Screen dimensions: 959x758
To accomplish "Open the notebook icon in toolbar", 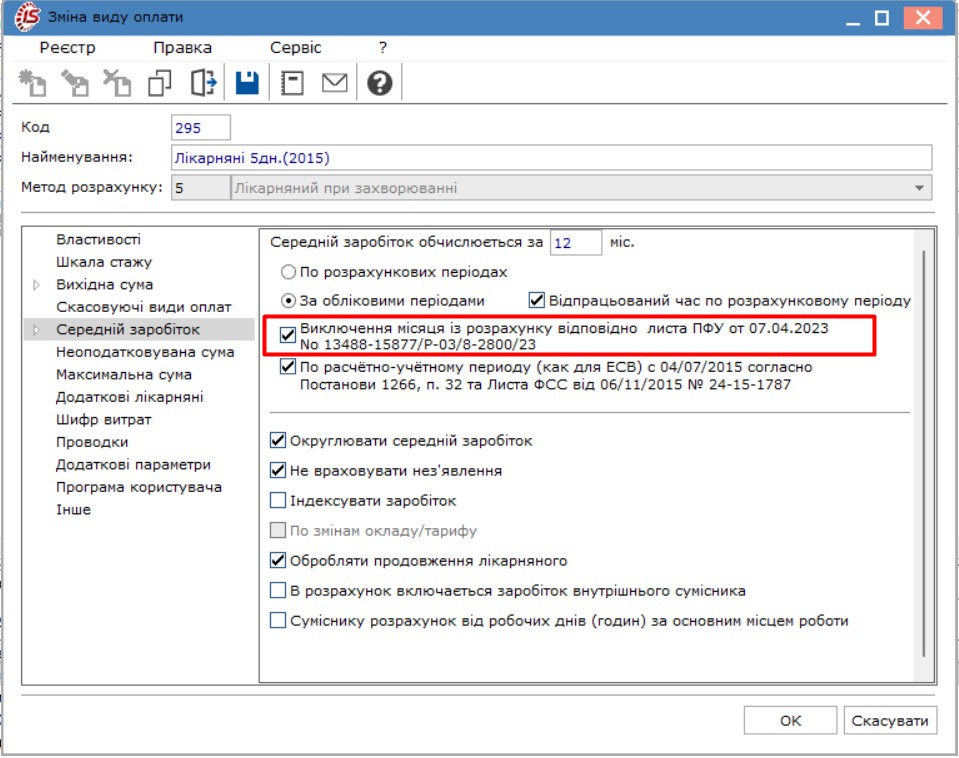I will tap(291, 83).
